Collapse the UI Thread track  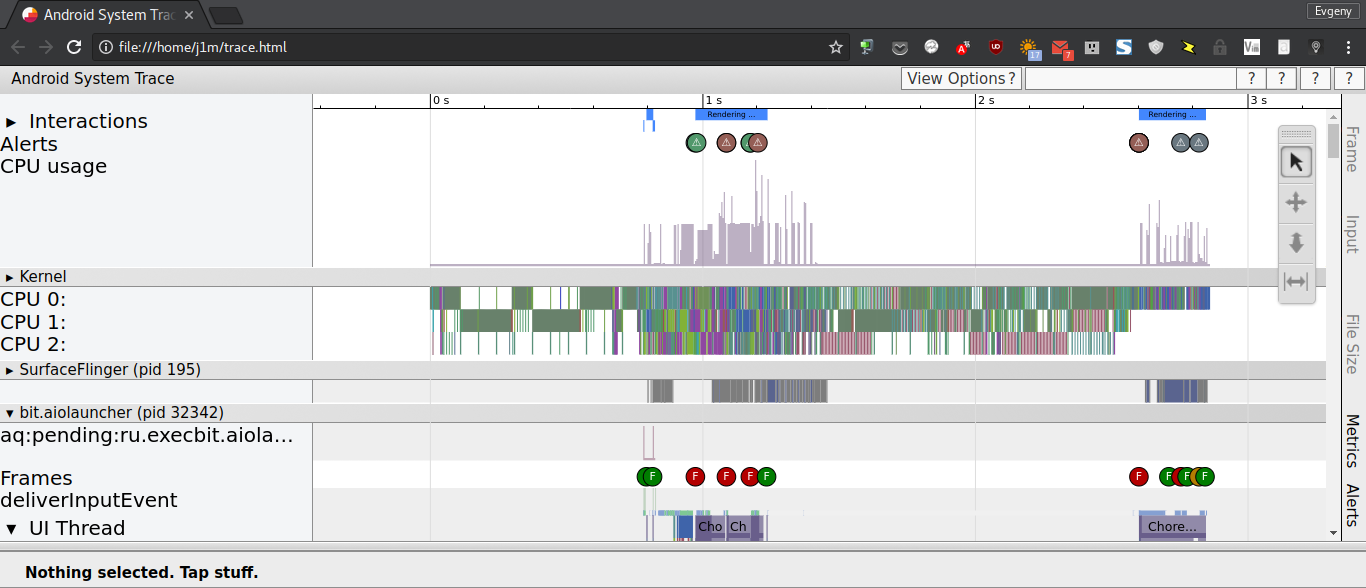click(12, 529)
